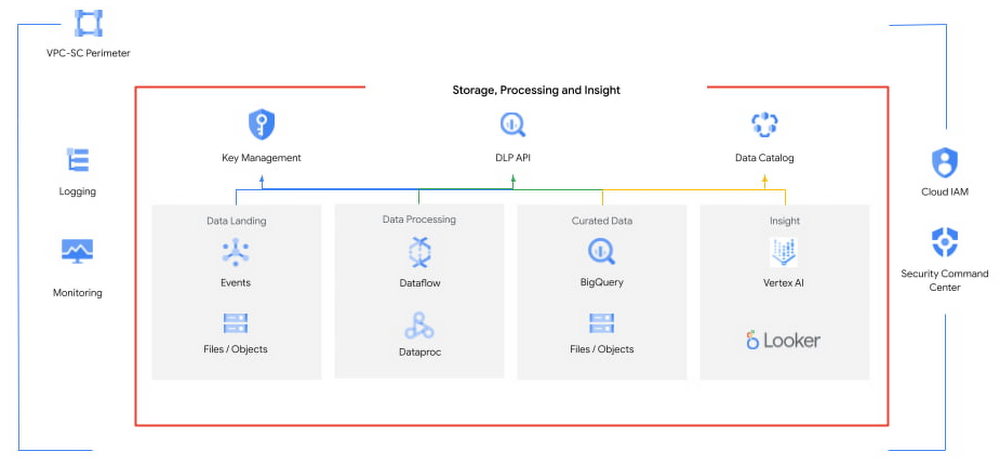
Task: Click the 'Key Management' label
Action: (x=261, y=158)
